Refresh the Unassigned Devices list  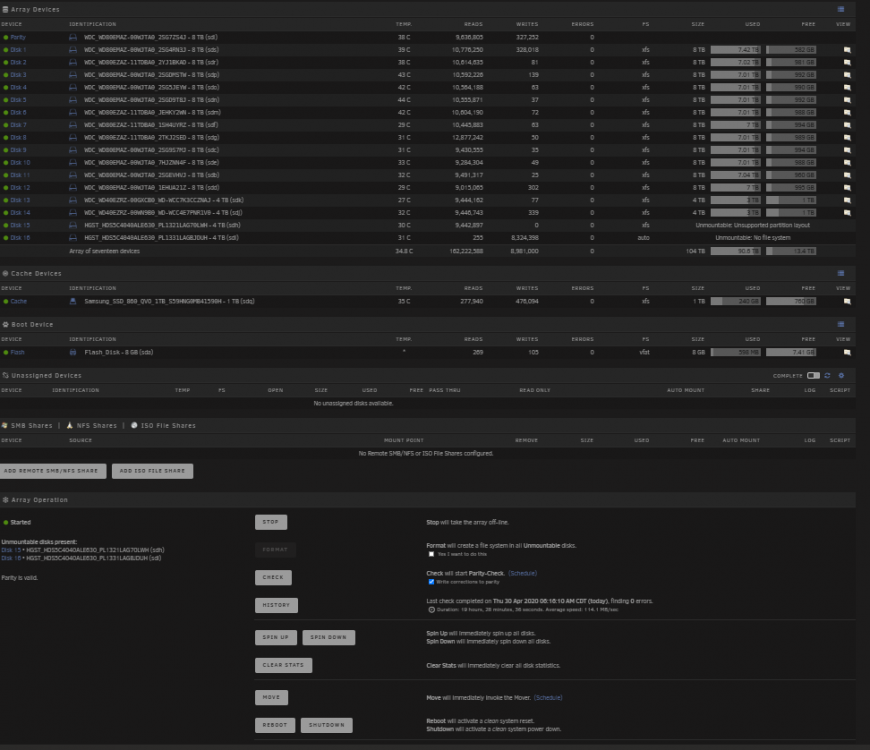pos(827,376)
